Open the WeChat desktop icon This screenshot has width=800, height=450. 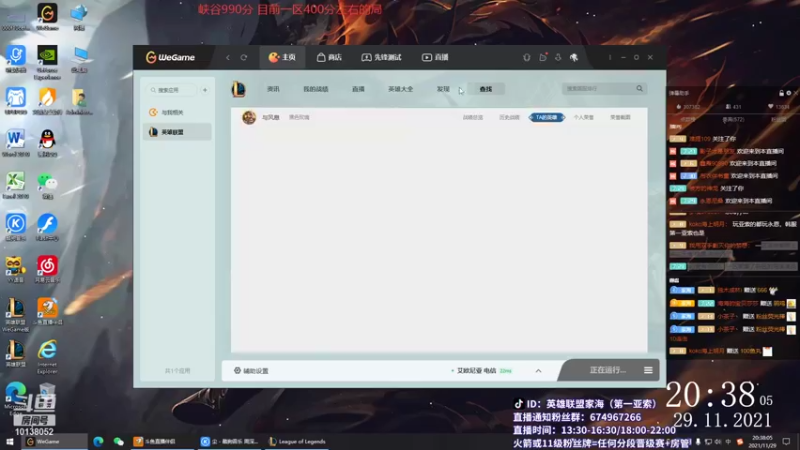pos(47,185)
